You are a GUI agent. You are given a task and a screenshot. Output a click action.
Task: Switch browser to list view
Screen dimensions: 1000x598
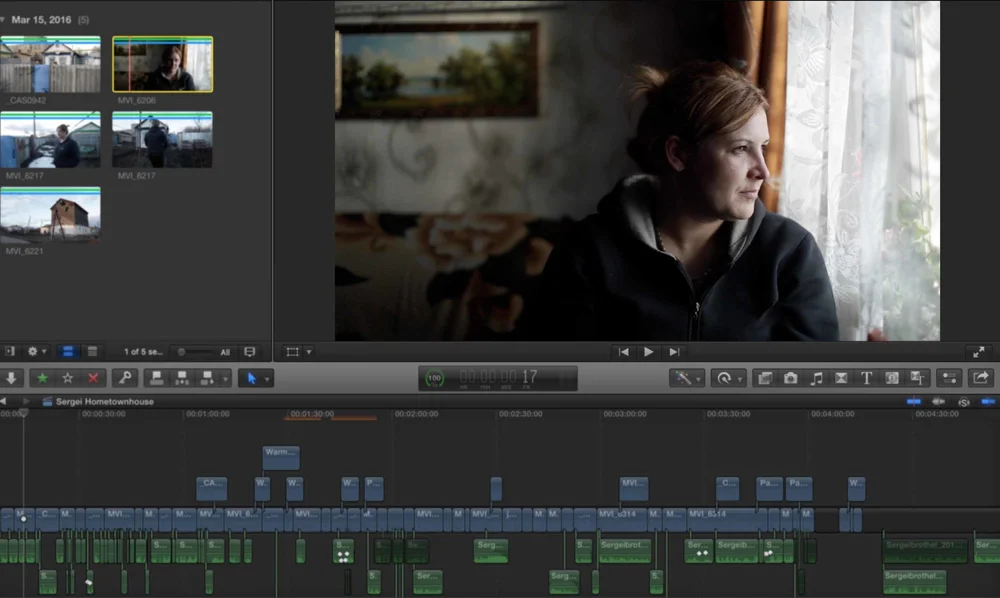(92, 351)
